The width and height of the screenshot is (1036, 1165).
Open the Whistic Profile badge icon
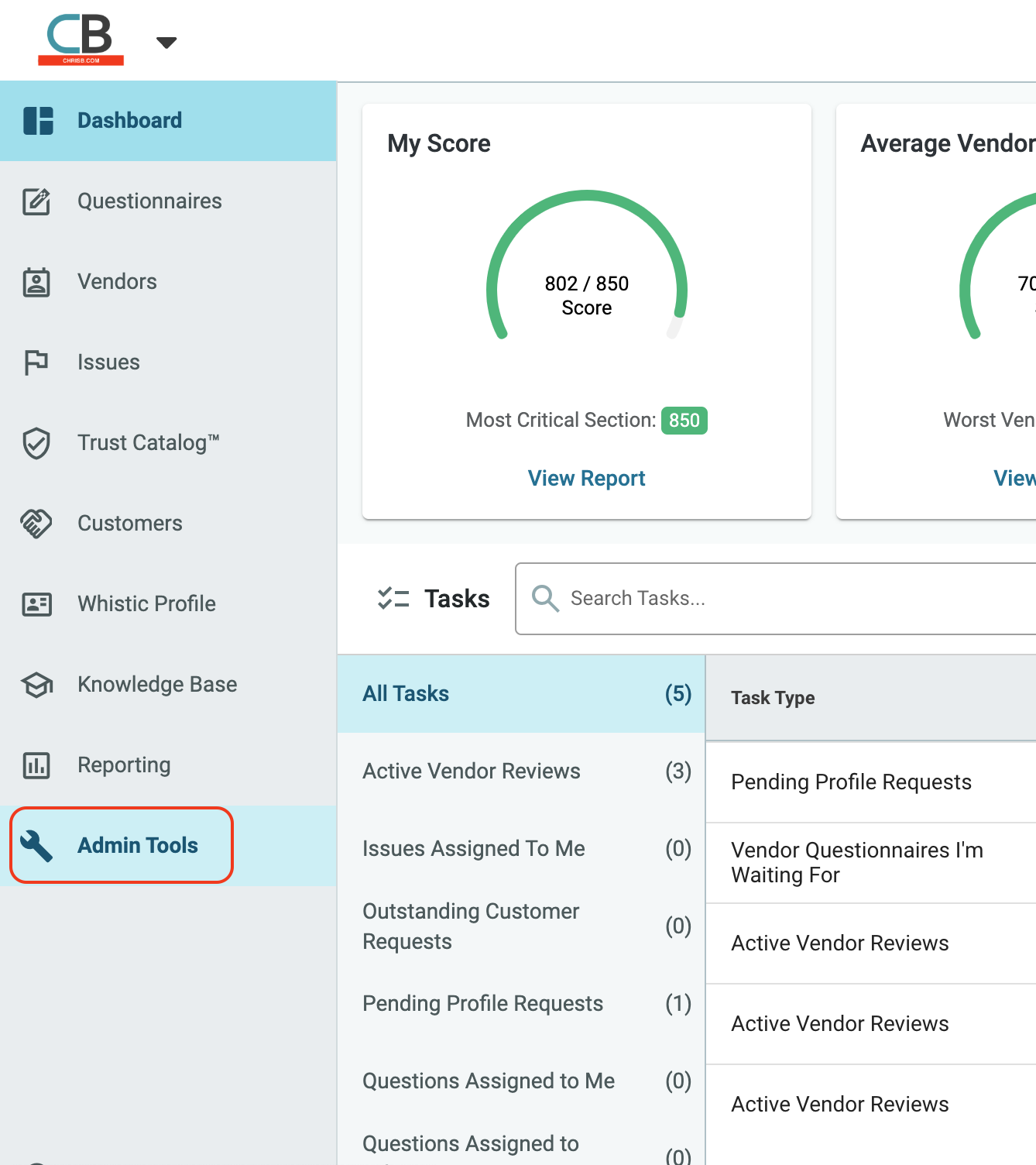pyautogui.click(x=36, y=604)
